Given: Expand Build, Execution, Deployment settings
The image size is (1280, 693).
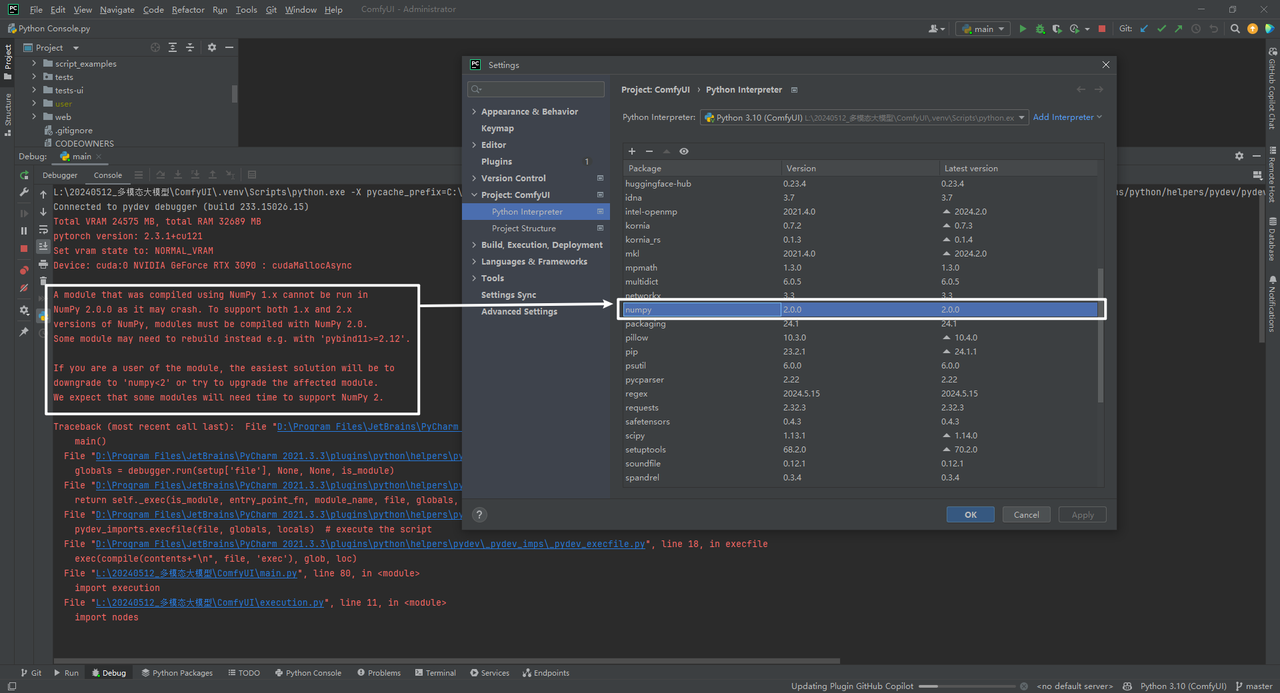Looking at the screenshot, I should point(474,245).
